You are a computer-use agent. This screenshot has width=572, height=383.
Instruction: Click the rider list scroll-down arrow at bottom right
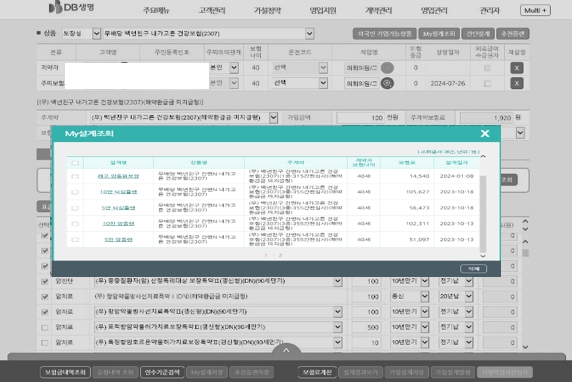click(525, 347)
